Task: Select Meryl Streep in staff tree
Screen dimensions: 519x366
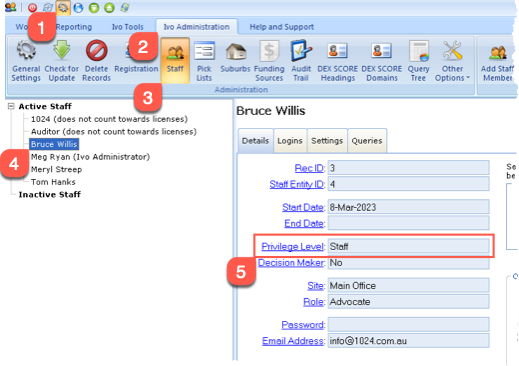Action: 56,169
